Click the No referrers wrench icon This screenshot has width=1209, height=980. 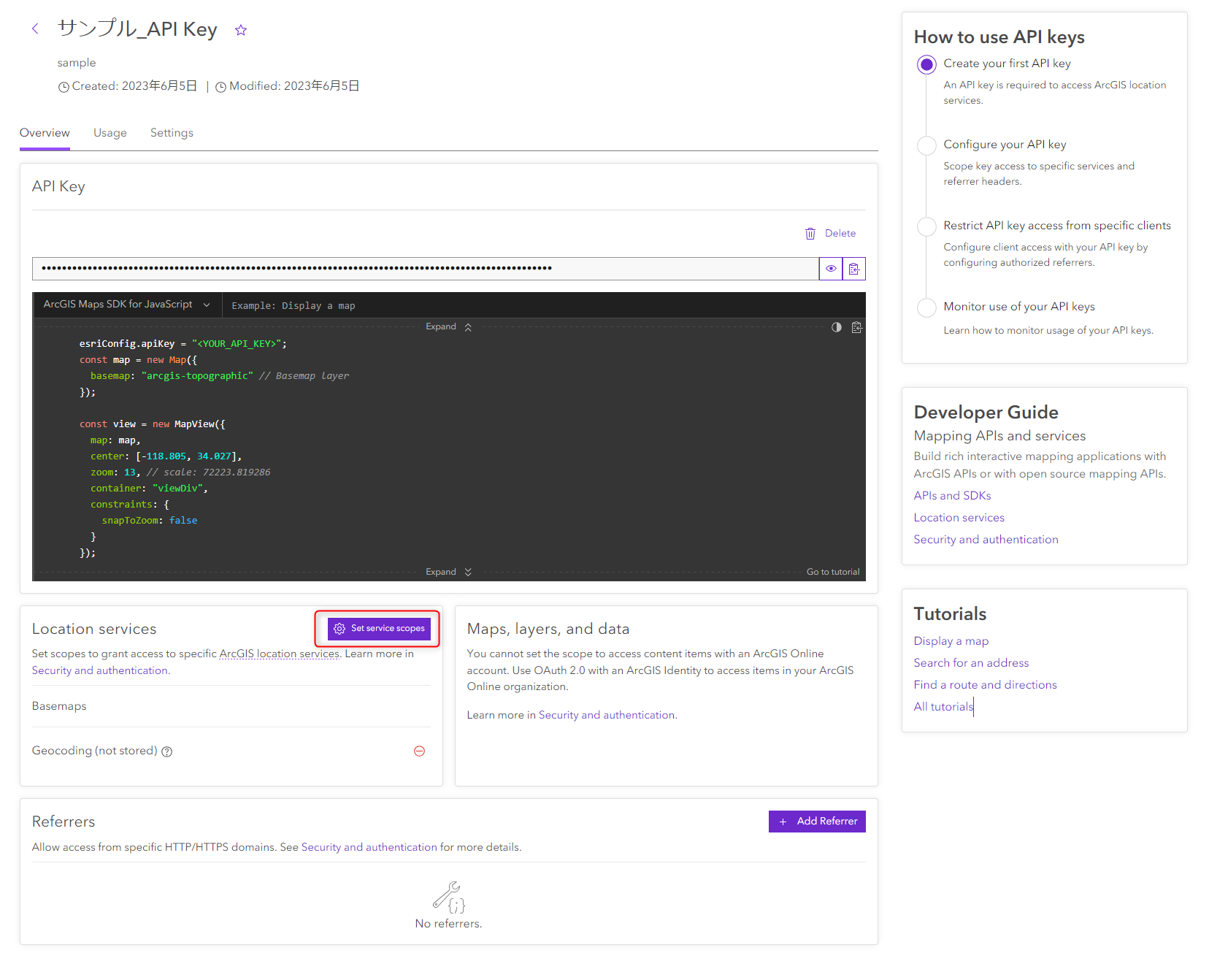pyautogui.click(x=448, y=897)
